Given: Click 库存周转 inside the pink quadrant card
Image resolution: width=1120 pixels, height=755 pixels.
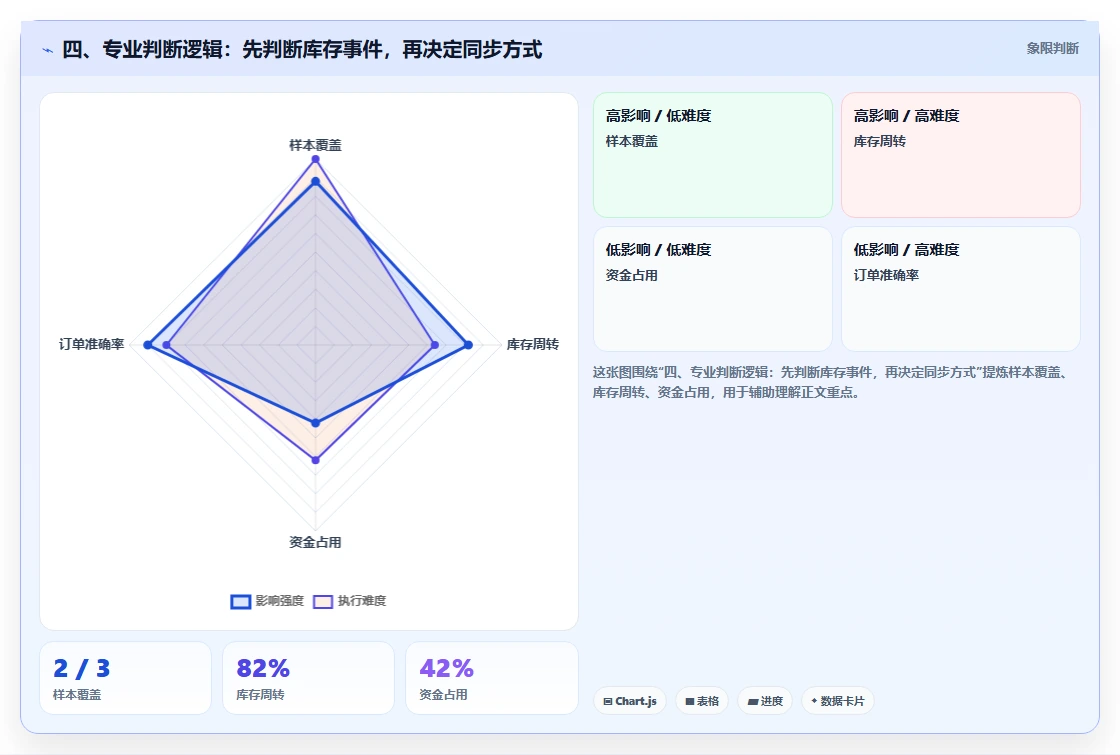Looking at the screenshot, I should pos(879,141).
